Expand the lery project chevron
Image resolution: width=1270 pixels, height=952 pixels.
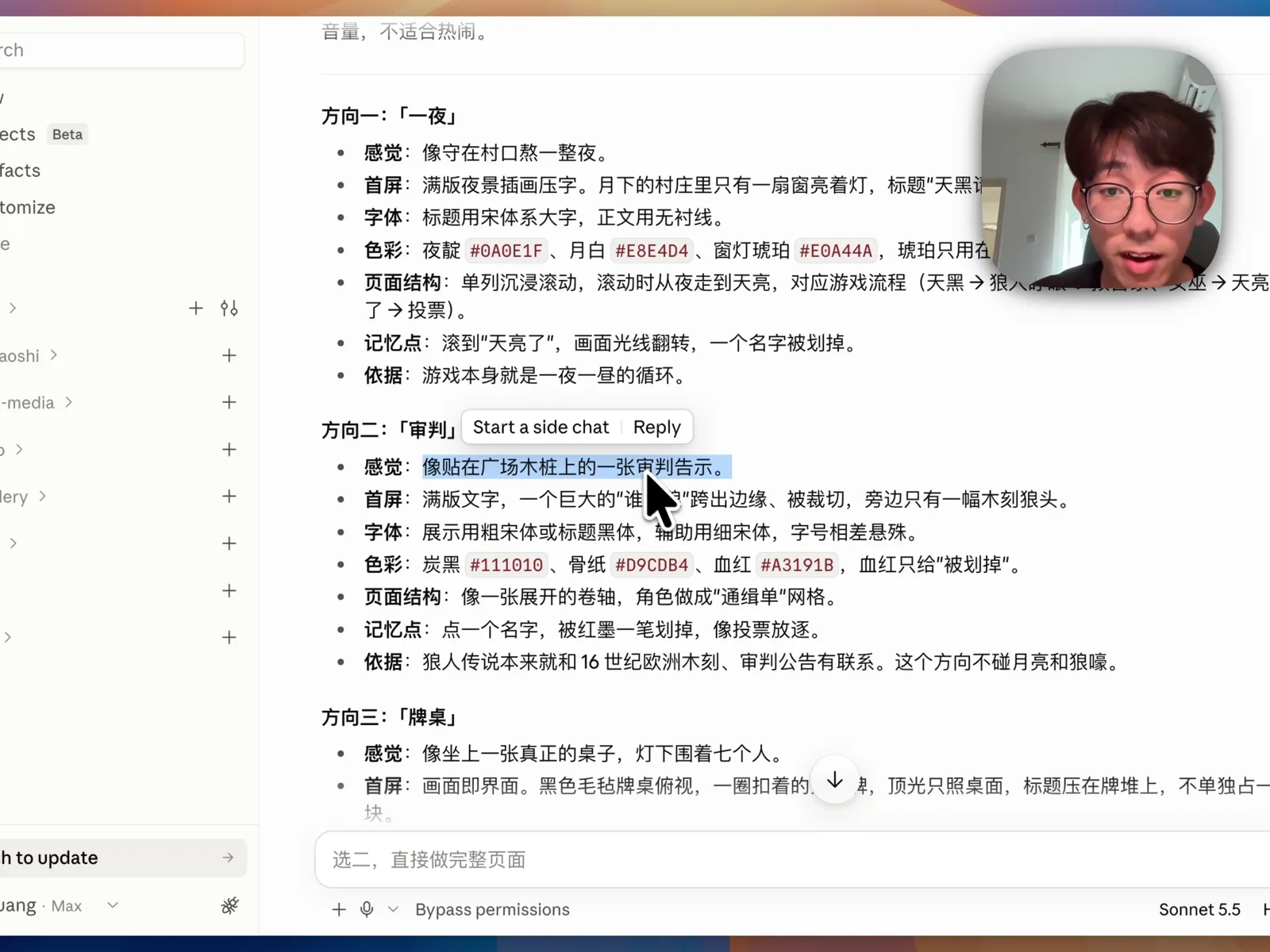click(43, 496)
